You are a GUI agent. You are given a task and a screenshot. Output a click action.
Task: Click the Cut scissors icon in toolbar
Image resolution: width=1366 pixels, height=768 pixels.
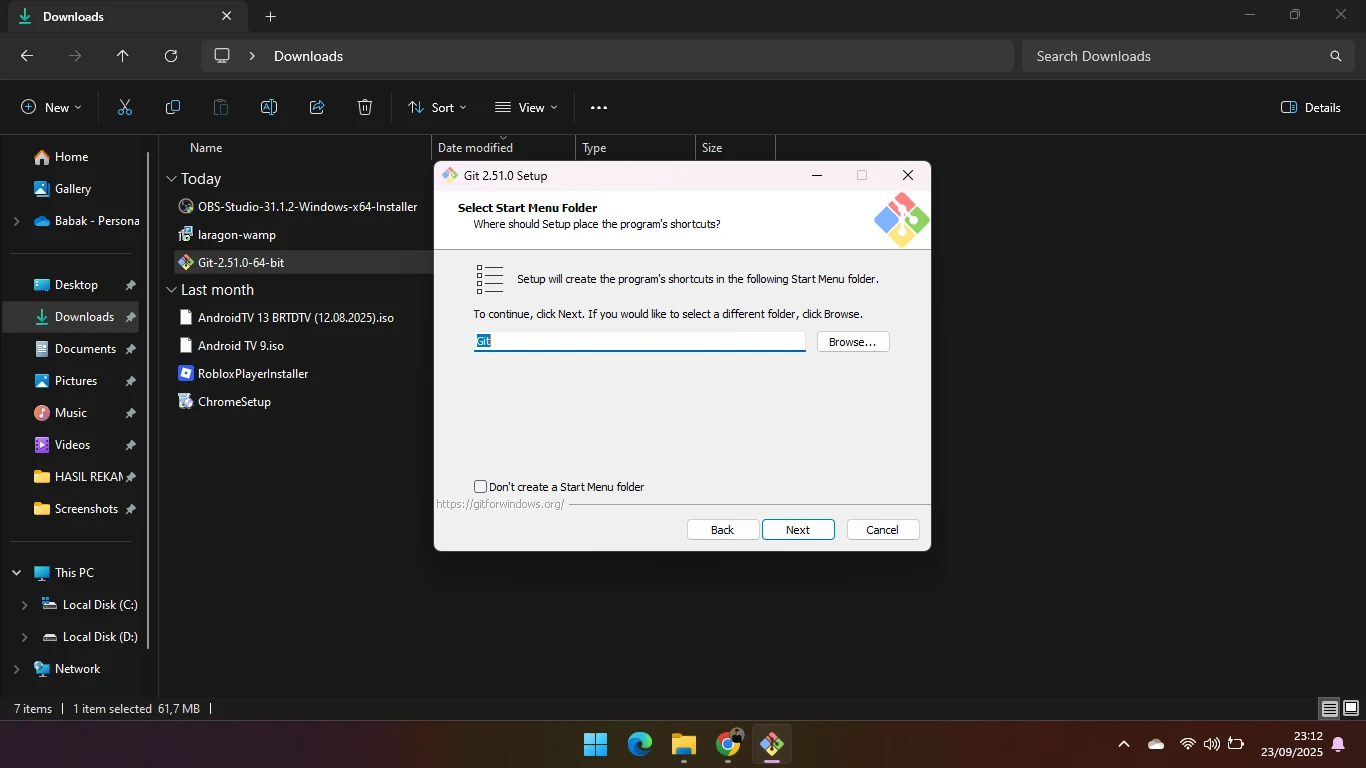tap(125, 108)
